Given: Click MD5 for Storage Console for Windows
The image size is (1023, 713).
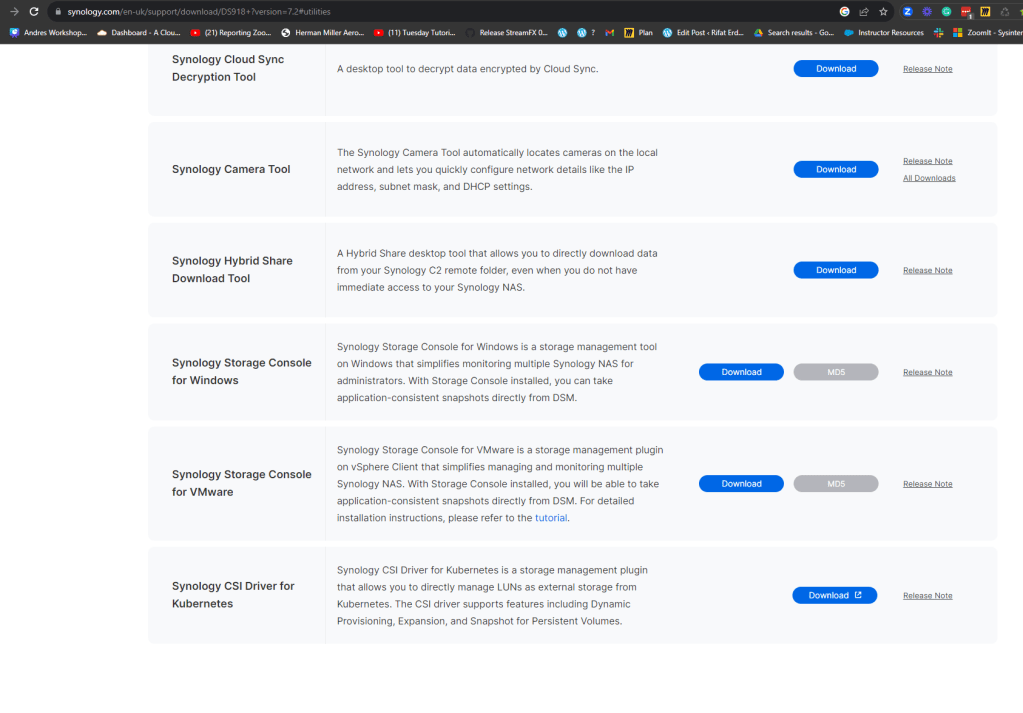Looking at the screenshot, I should [836, 372].
